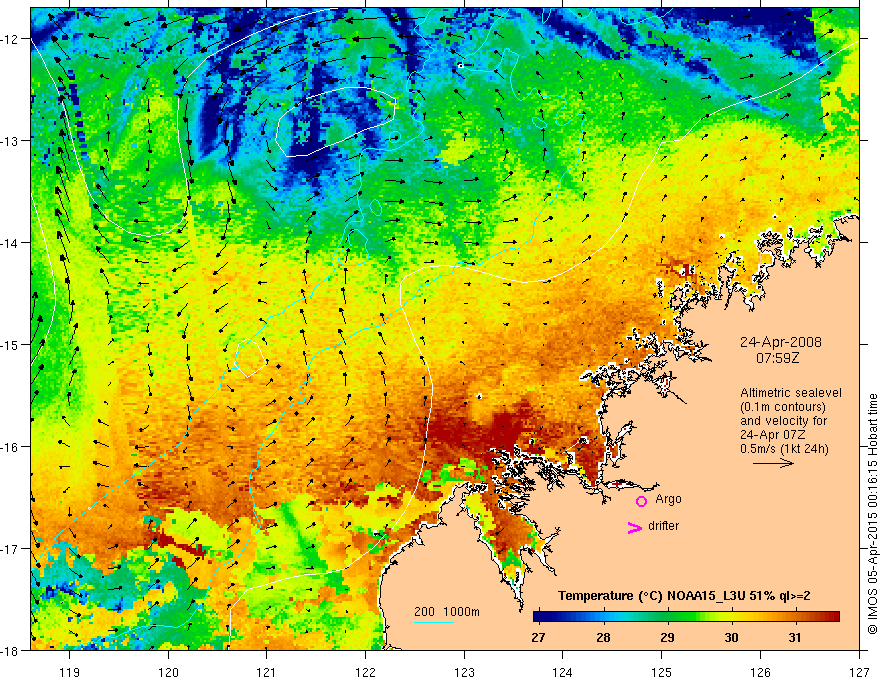
Task: Click the longitude axis label 122
Action: click(x=365, y=673)
